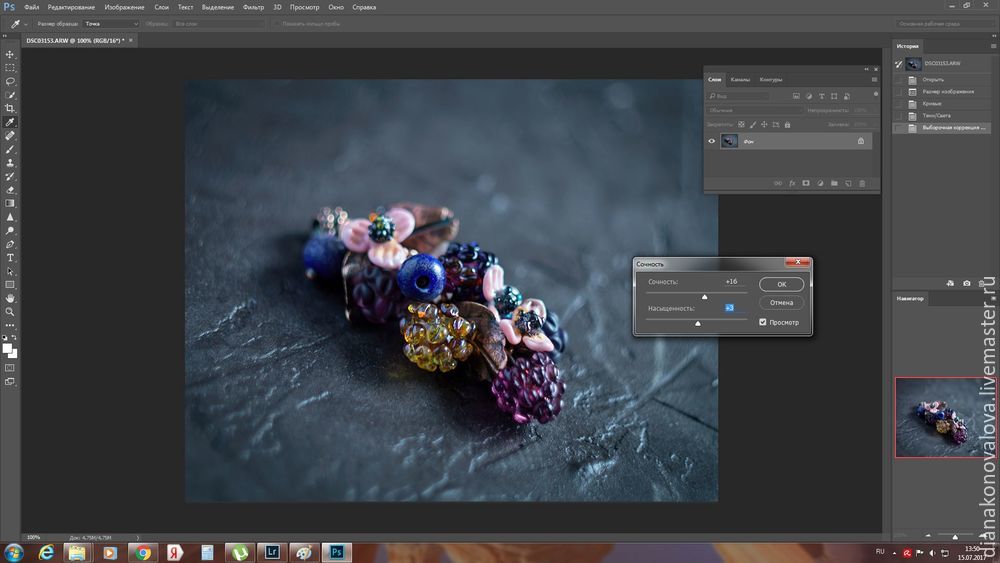
Task: Click Отмена in Сочность dialog
Action: coord(781,303)
